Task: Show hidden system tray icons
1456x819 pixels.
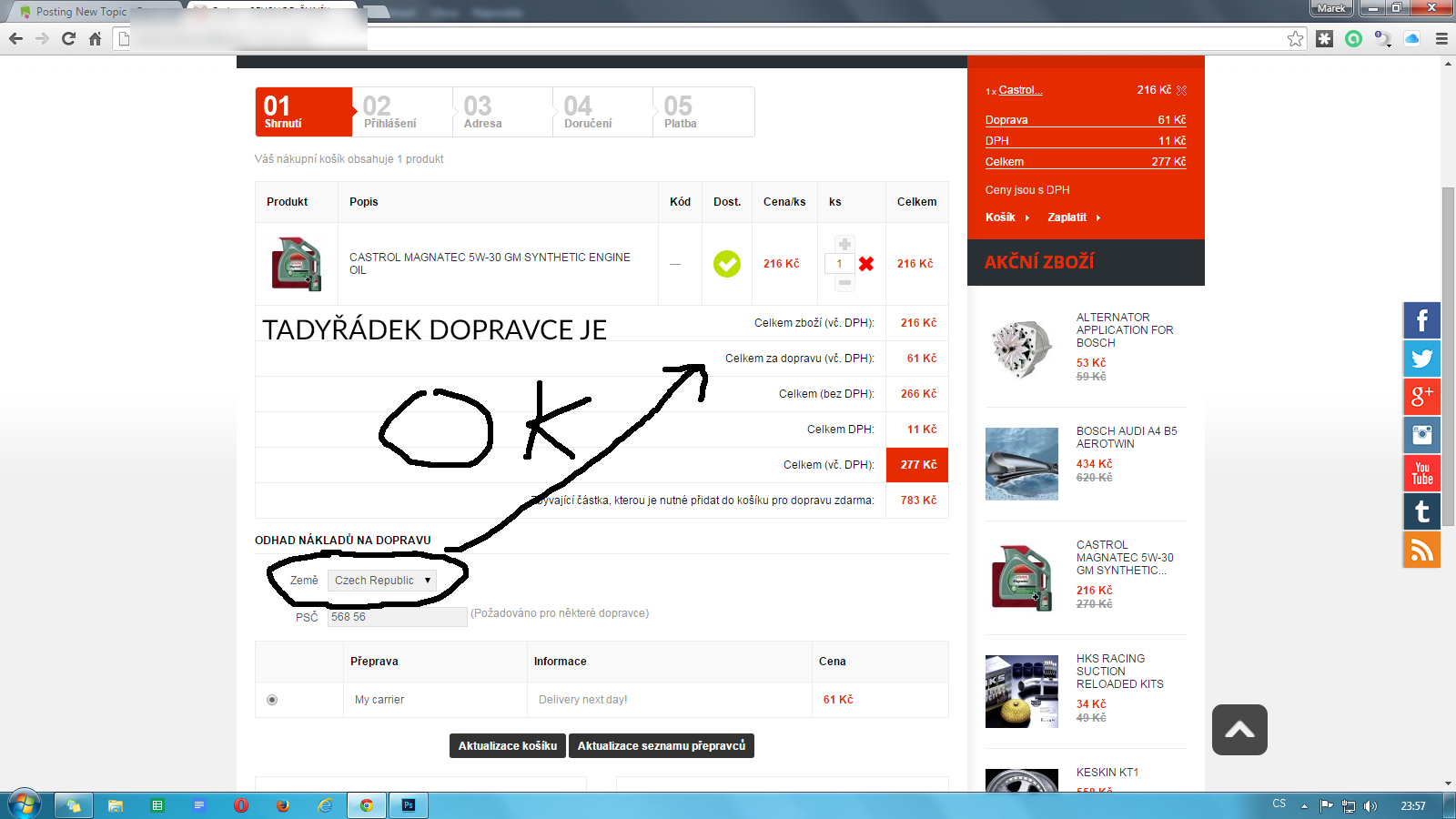Action: point(1304,806)
